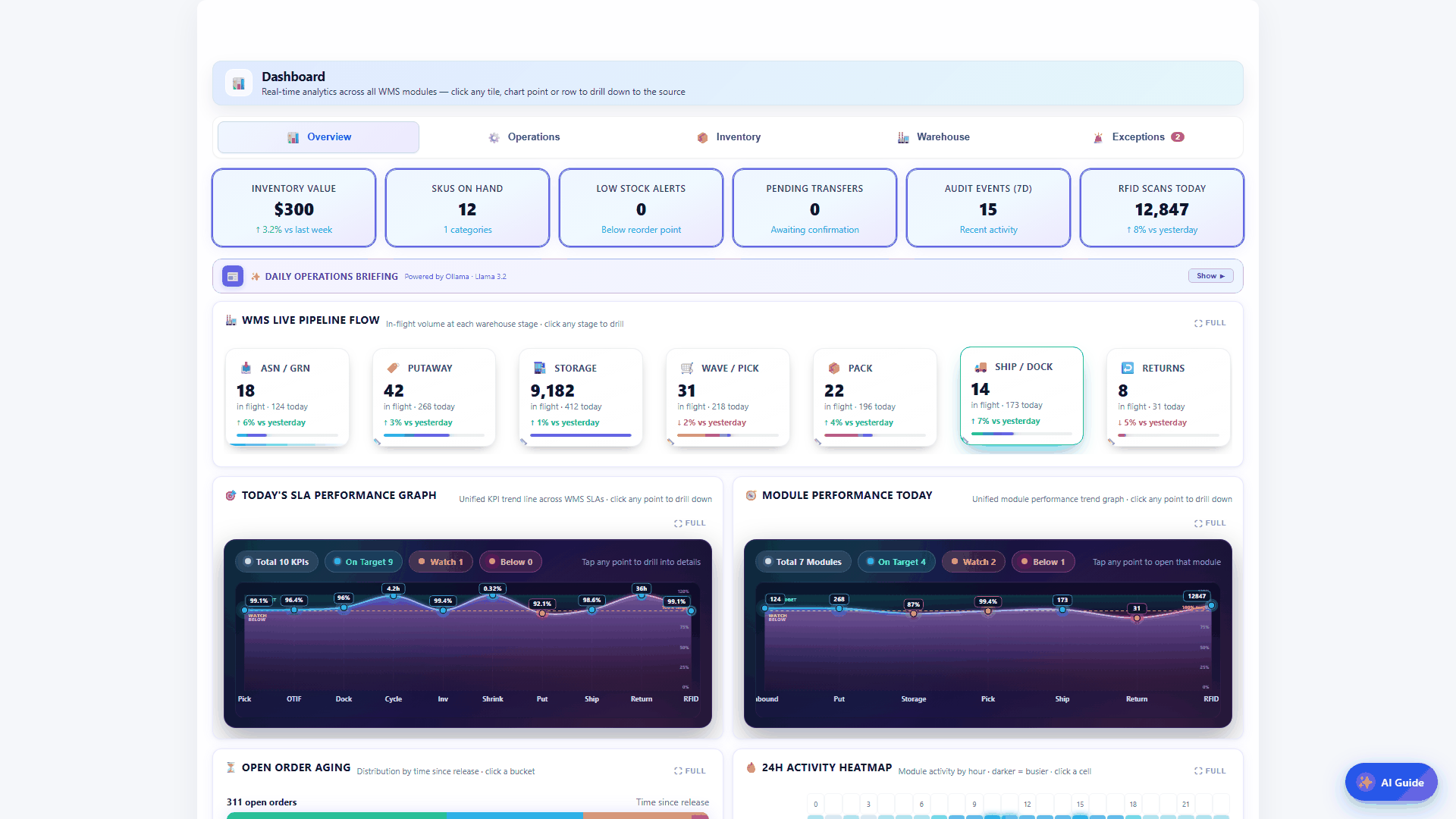The height and width of the screenshot is (819, 1456).
Task: Click the Ship / Dock truck icon
Action: click(x=981, y=366)
